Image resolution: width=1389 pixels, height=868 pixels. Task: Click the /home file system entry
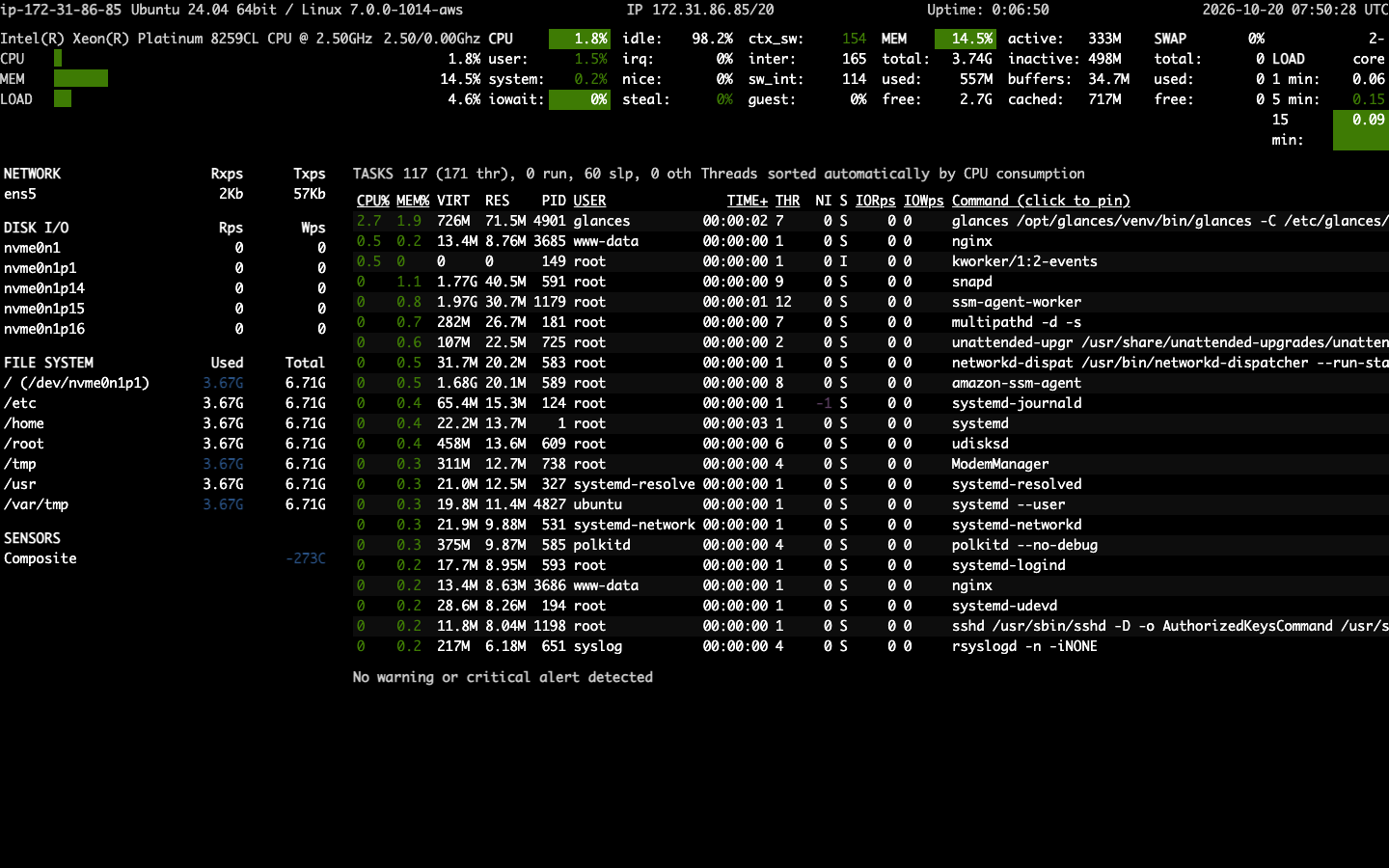[24, 423]
